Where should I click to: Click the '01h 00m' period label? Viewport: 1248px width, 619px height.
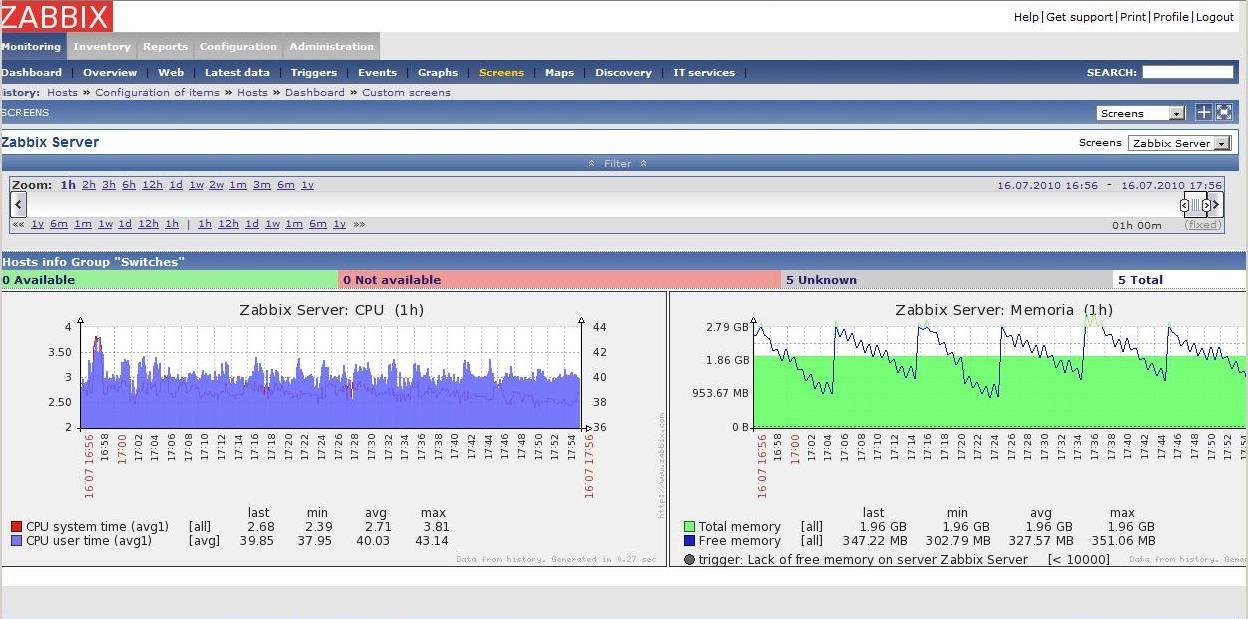pyautogui.click(x=1137, y=225)
